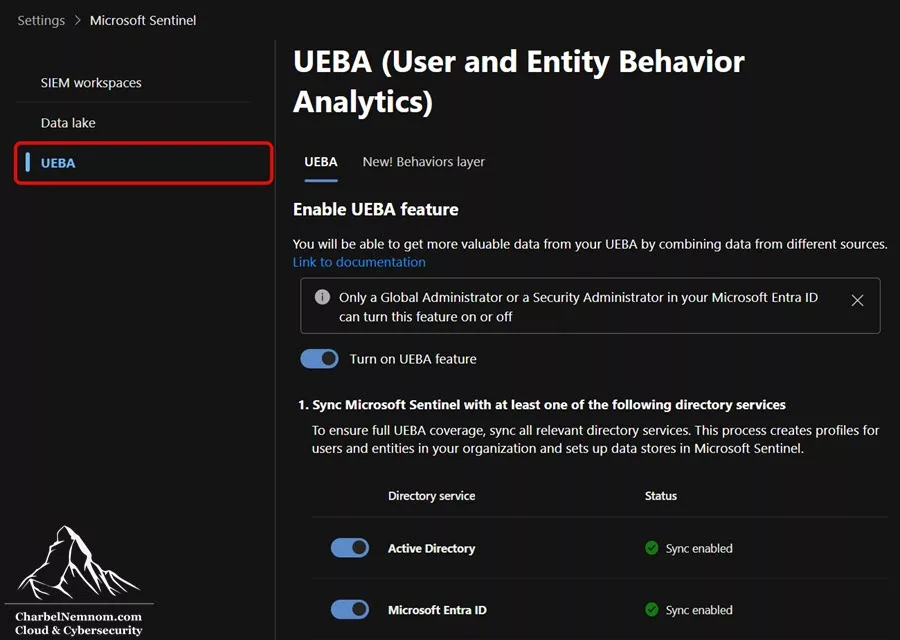Select Data lake in the sidebar

(x=68, y=123)
